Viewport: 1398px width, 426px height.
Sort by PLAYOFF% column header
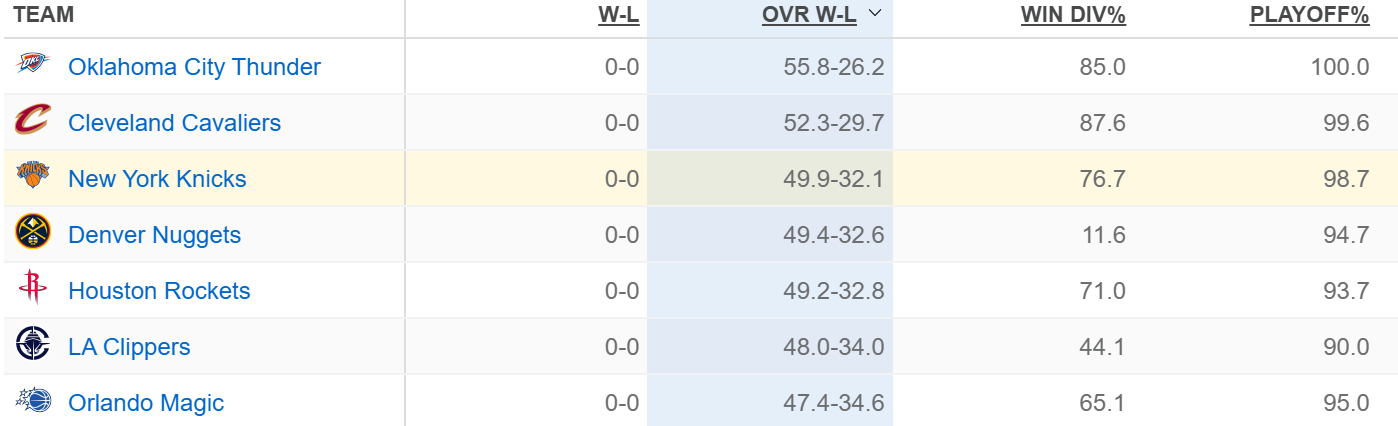(1309, 15)
